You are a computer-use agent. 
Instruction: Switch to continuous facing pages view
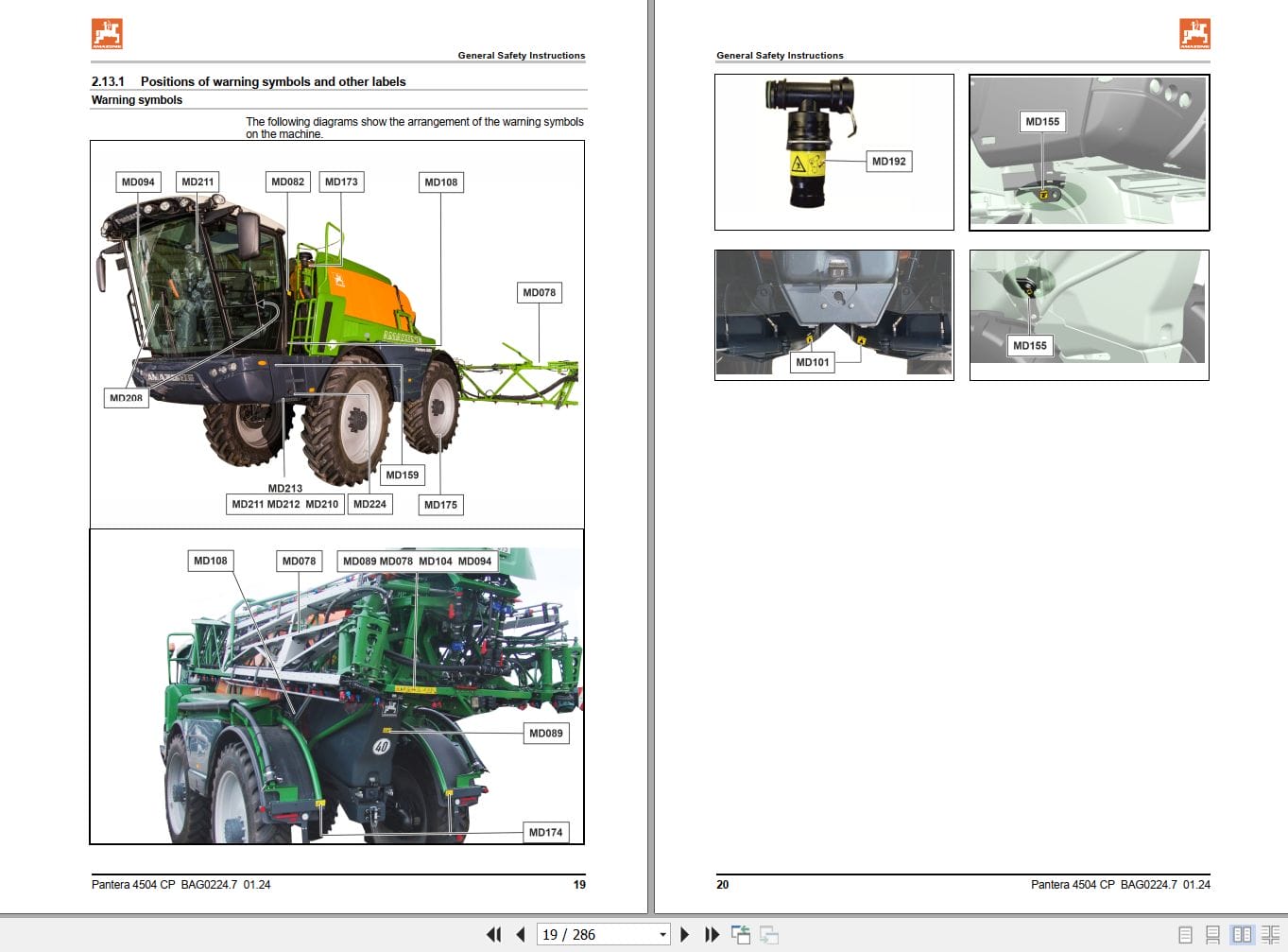click(1270, 934)
